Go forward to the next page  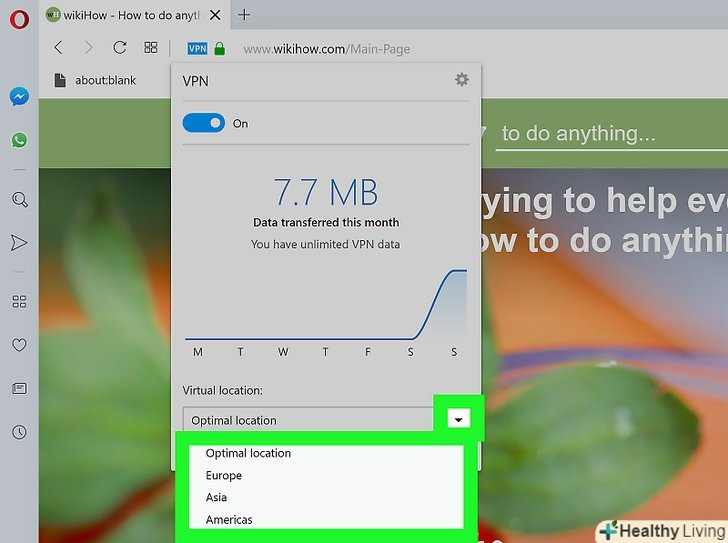[88, 47]
